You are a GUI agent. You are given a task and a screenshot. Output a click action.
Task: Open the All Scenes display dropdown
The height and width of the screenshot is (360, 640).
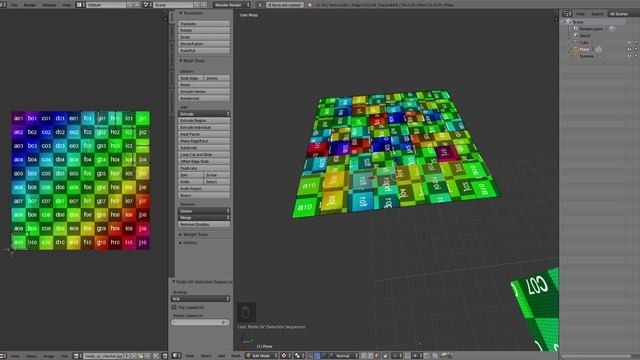pyautogui.click(x=623, y=14)
